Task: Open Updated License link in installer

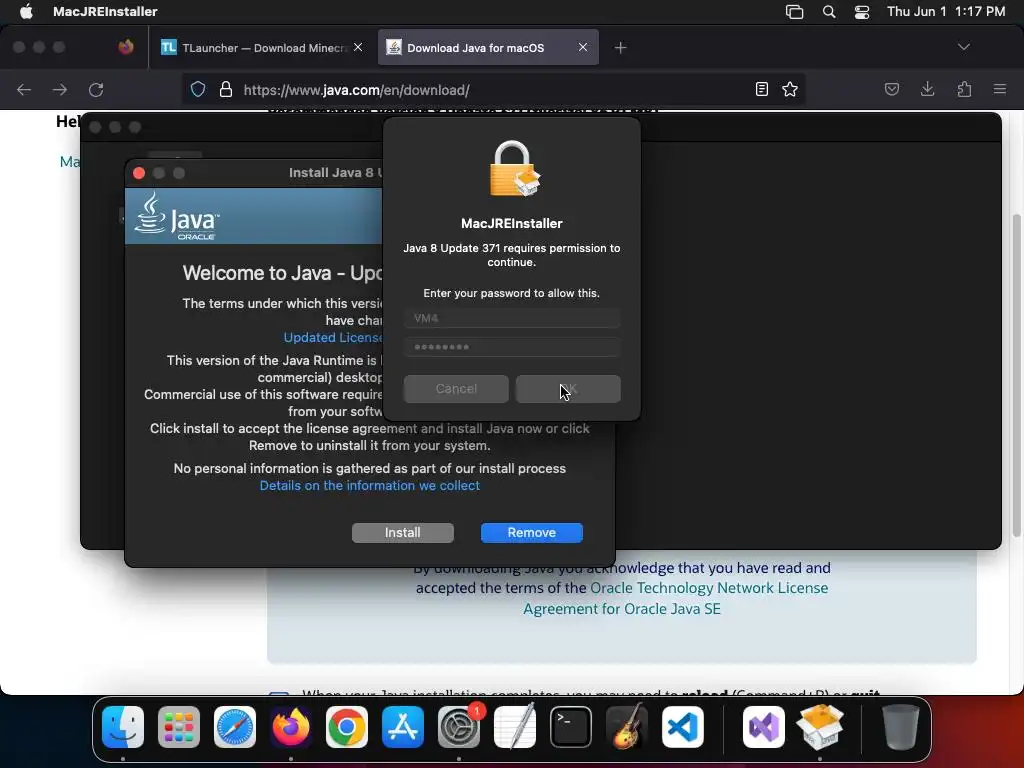Action: pos(333,338)
